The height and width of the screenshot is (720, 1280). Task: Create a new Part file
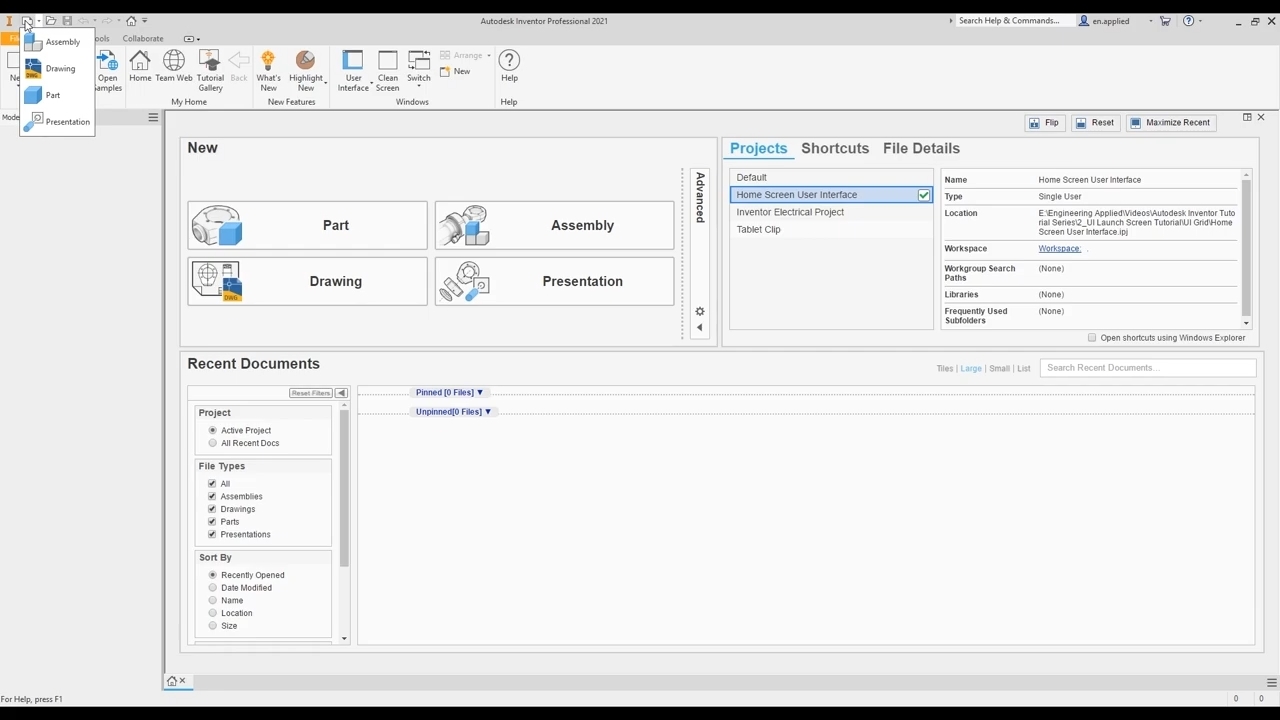[307, 225]
